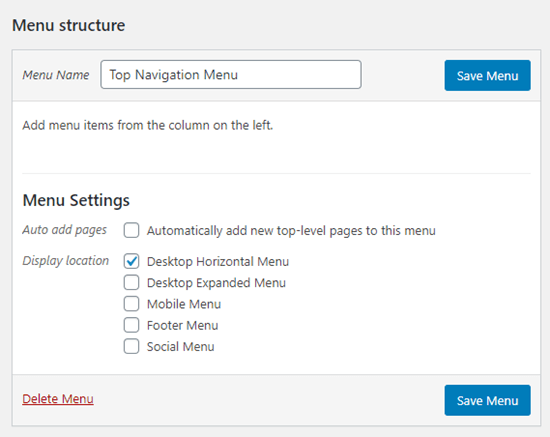Click the Desktop Horizontal Menu label text
The width and height of the screenshot is (550, 437).
coord(218,262)
